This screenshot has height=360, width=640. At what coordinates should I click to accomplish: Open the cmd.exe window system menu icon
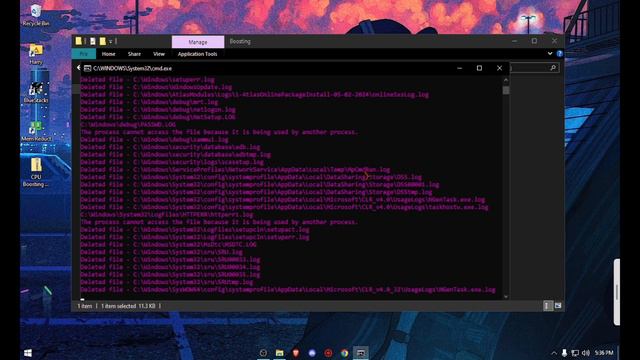tap(87, 68)
